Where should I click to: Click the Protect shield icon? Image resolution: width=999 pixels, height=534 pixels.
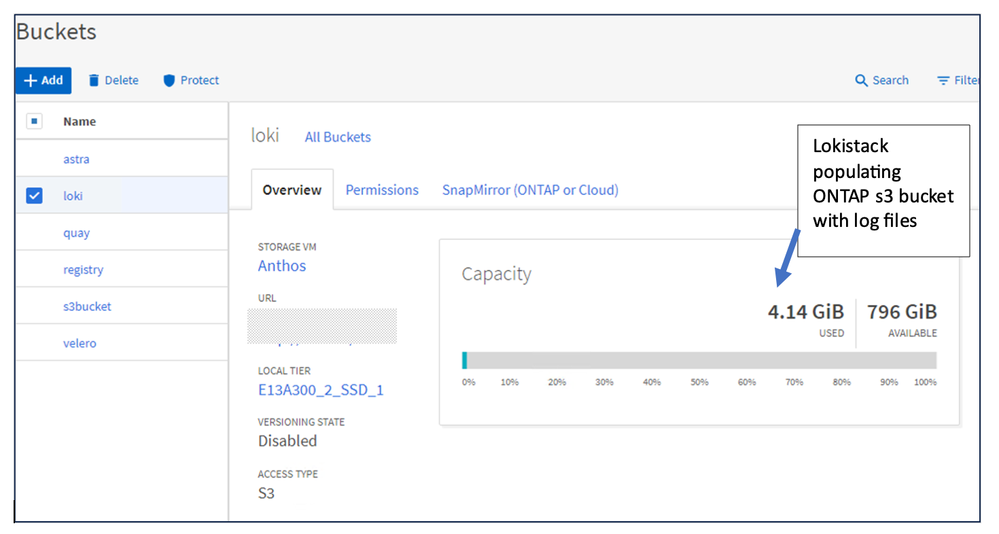[169, 80]
